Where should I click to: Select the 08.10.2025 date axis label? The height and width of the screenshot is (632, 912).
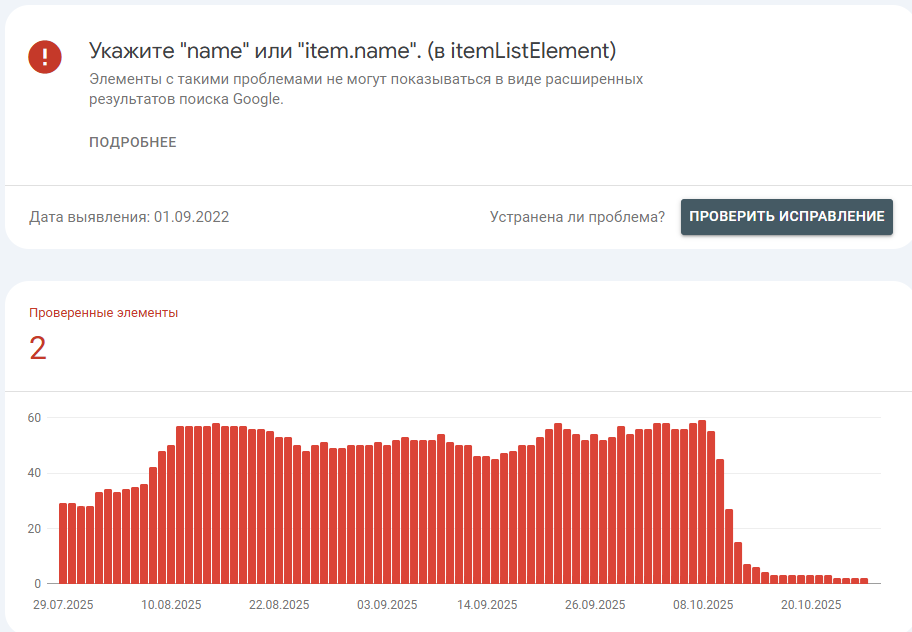point(703,605)
